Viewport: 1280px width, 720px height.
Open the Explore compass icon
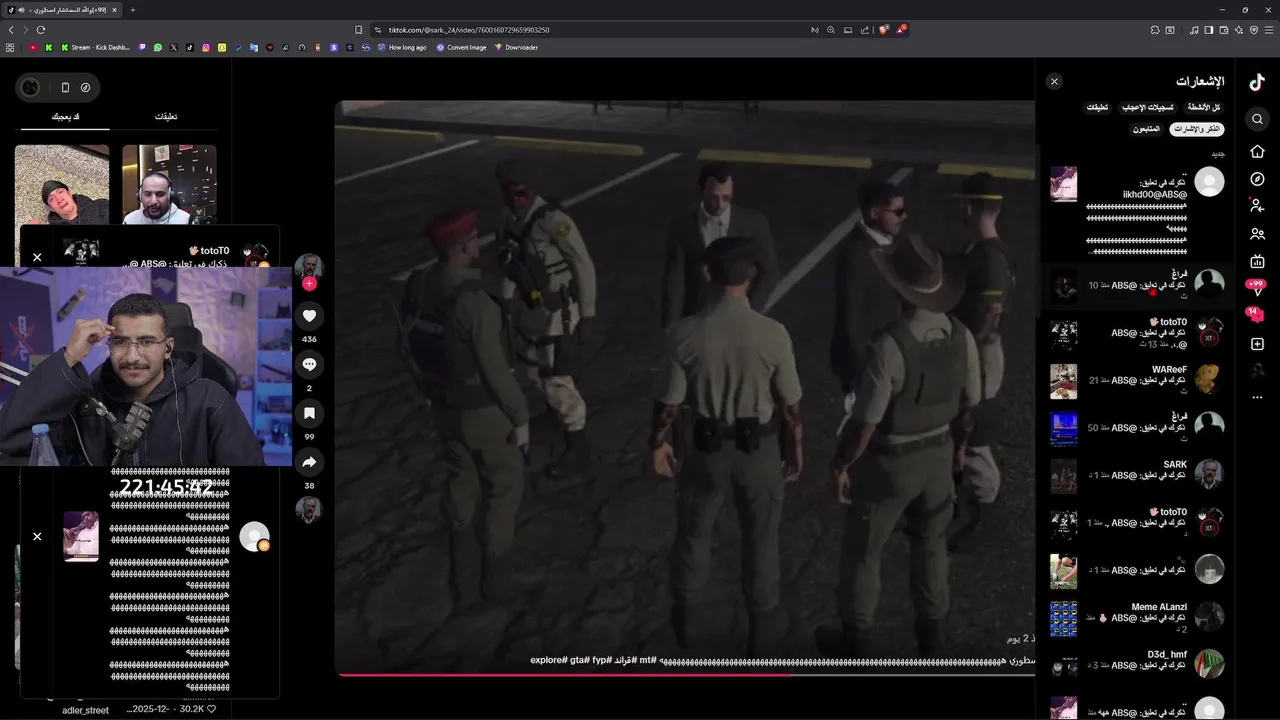(x=1257, y=179)
